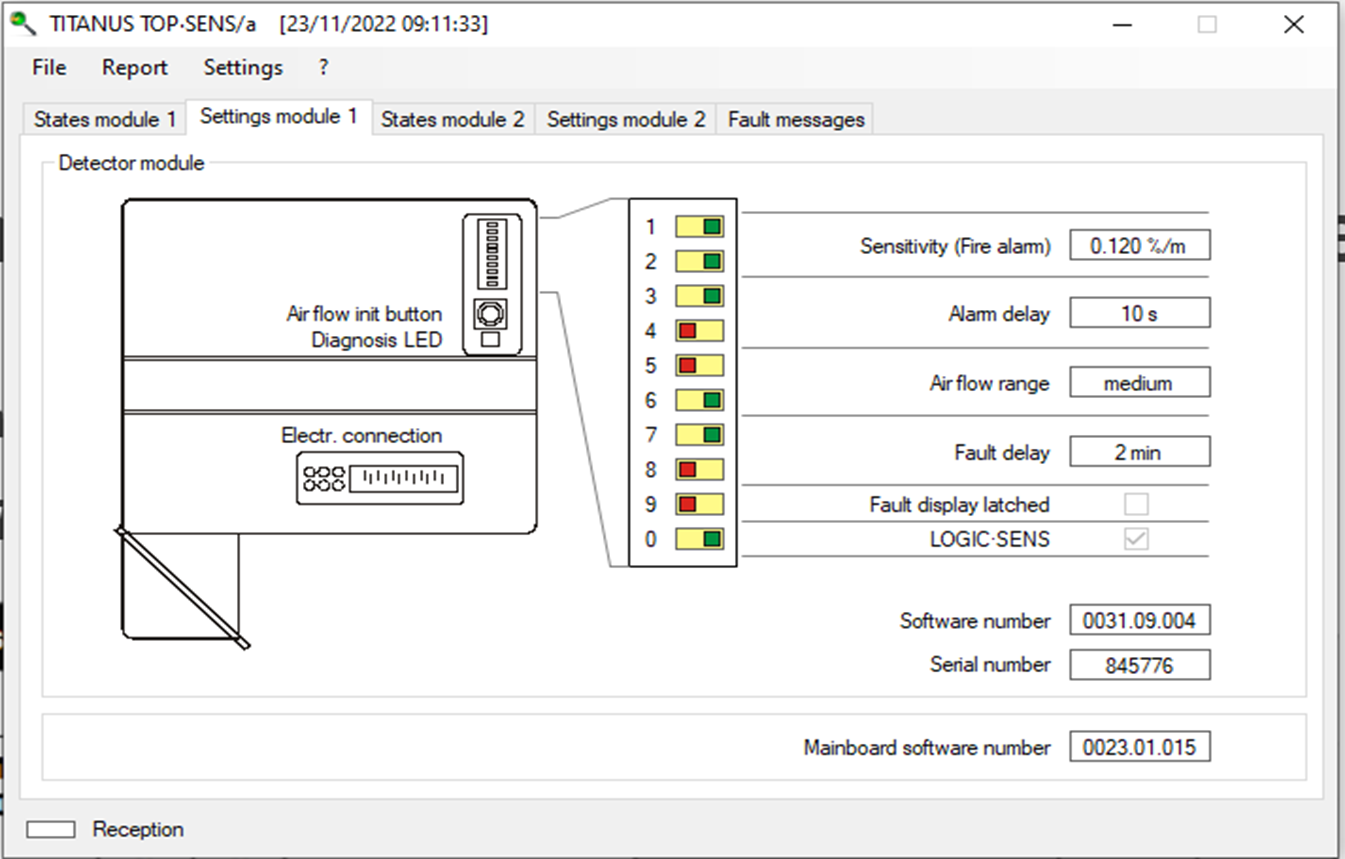The width and height of the screenshot is (1345, 859).
Task: Toggle DIP switch 8
Action: (699, 470)
